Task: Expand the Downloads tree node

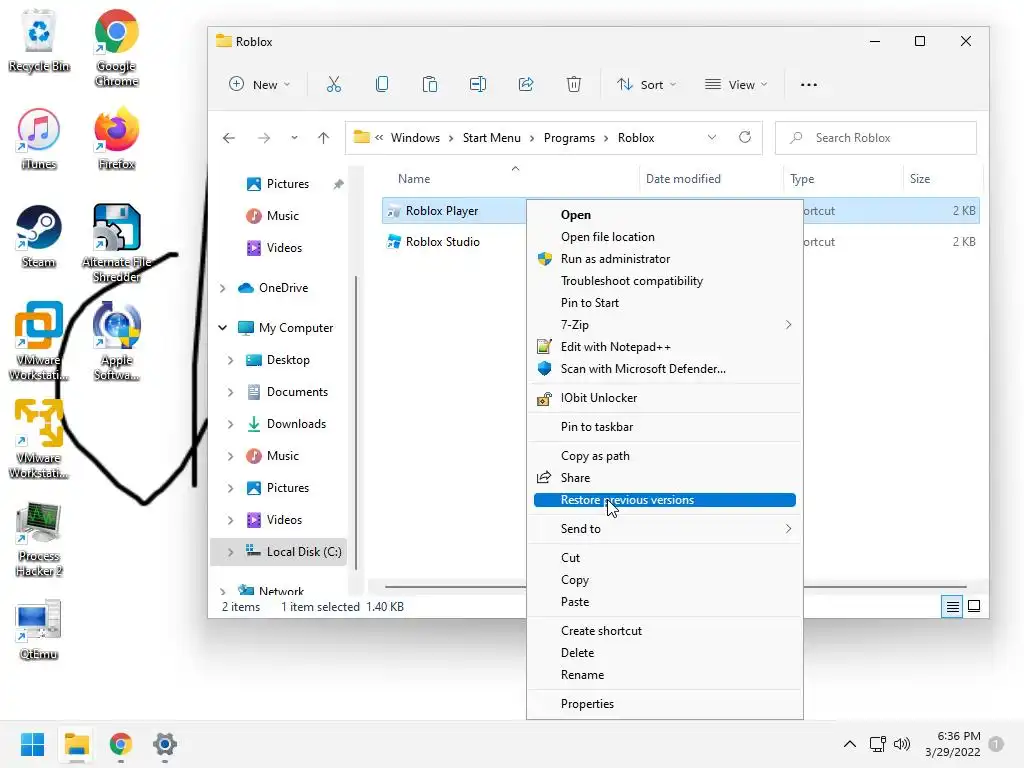Action: point(231,424)
